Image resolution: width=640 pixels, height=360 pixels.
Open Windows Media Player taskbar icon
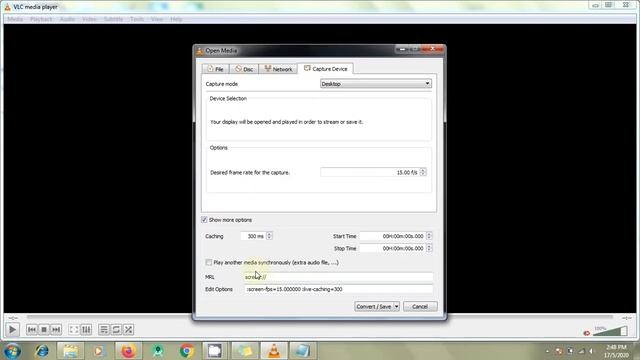(98, 351)
